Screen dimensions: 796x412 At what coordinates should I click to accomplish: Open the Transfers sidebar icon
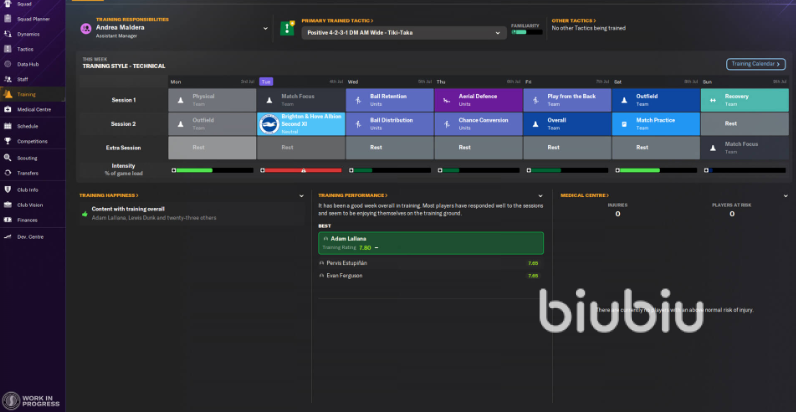coord(6,172)
